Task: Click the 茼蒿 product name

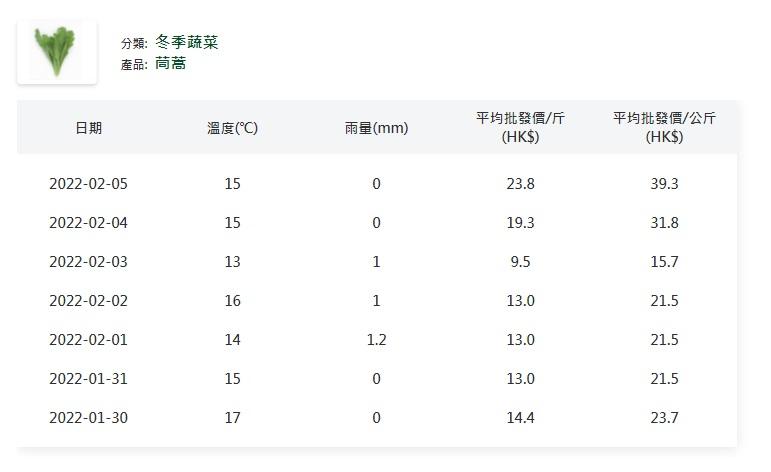Action: pos(170,64)
